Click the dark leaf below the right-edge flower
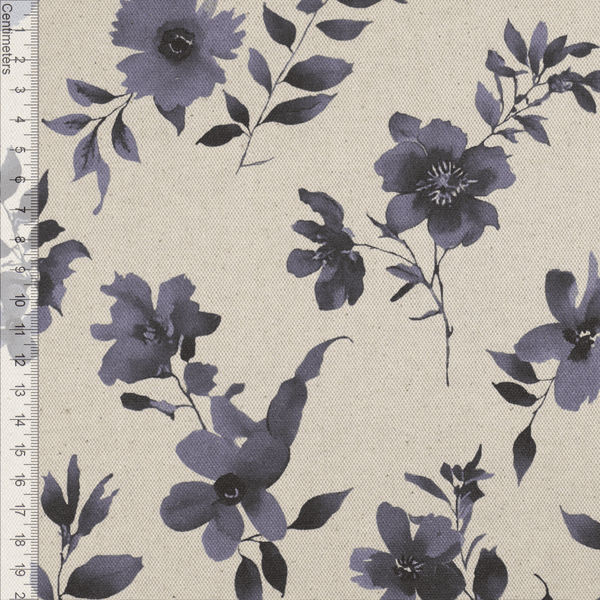Viewport: 600px width, 600px height. click(x=525, y=450)
